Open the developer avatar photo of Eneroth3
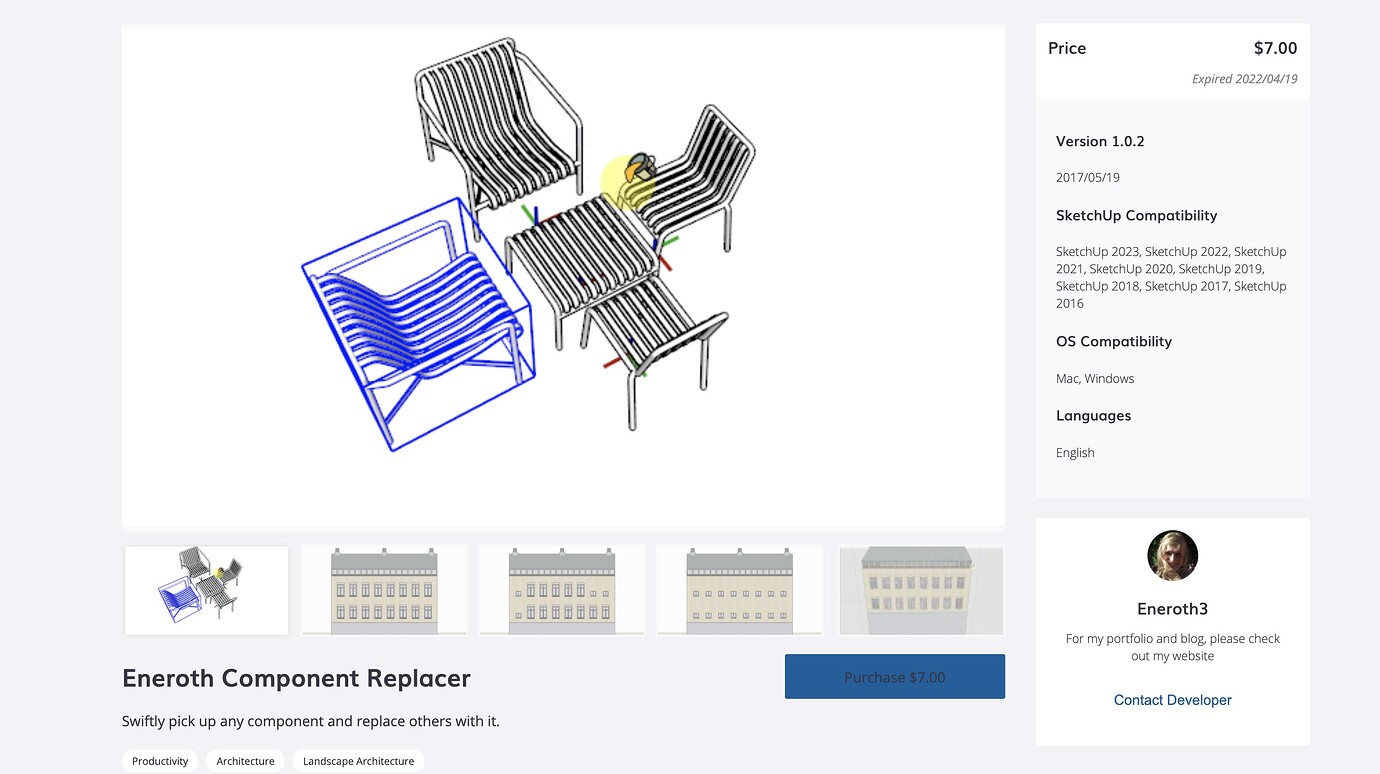The width and height of the screenshot is (1380, 774). pyautogui.click(x=1172, y=556)
